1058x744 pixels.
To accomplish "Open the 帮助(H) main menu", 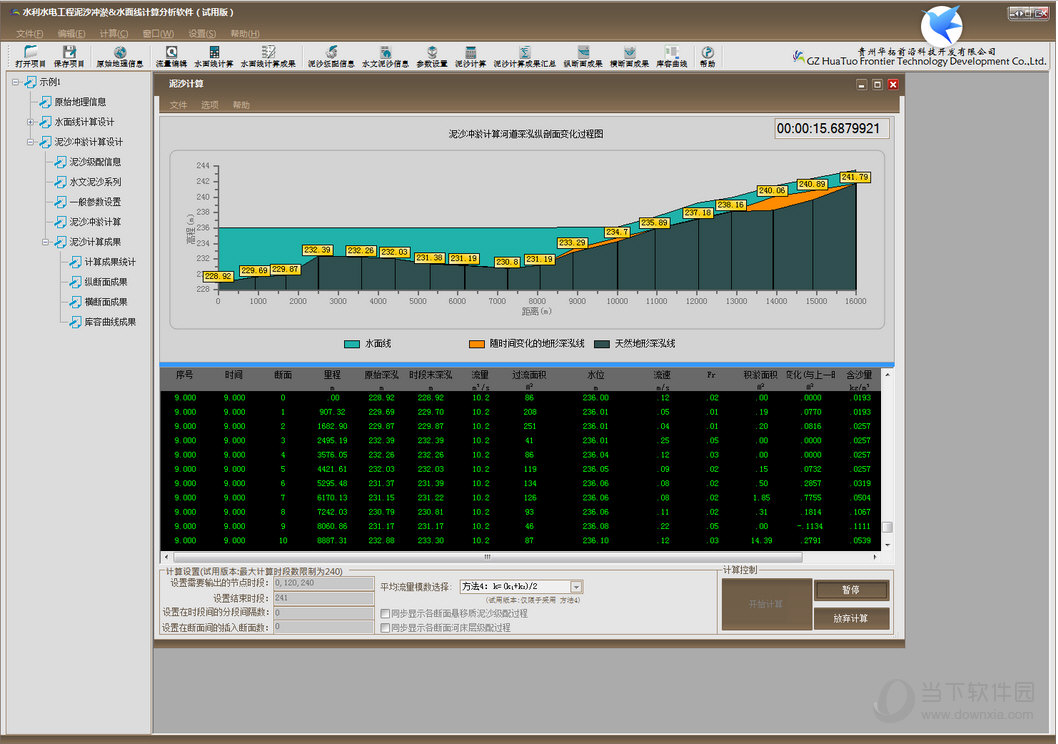I will pos(245,34).
